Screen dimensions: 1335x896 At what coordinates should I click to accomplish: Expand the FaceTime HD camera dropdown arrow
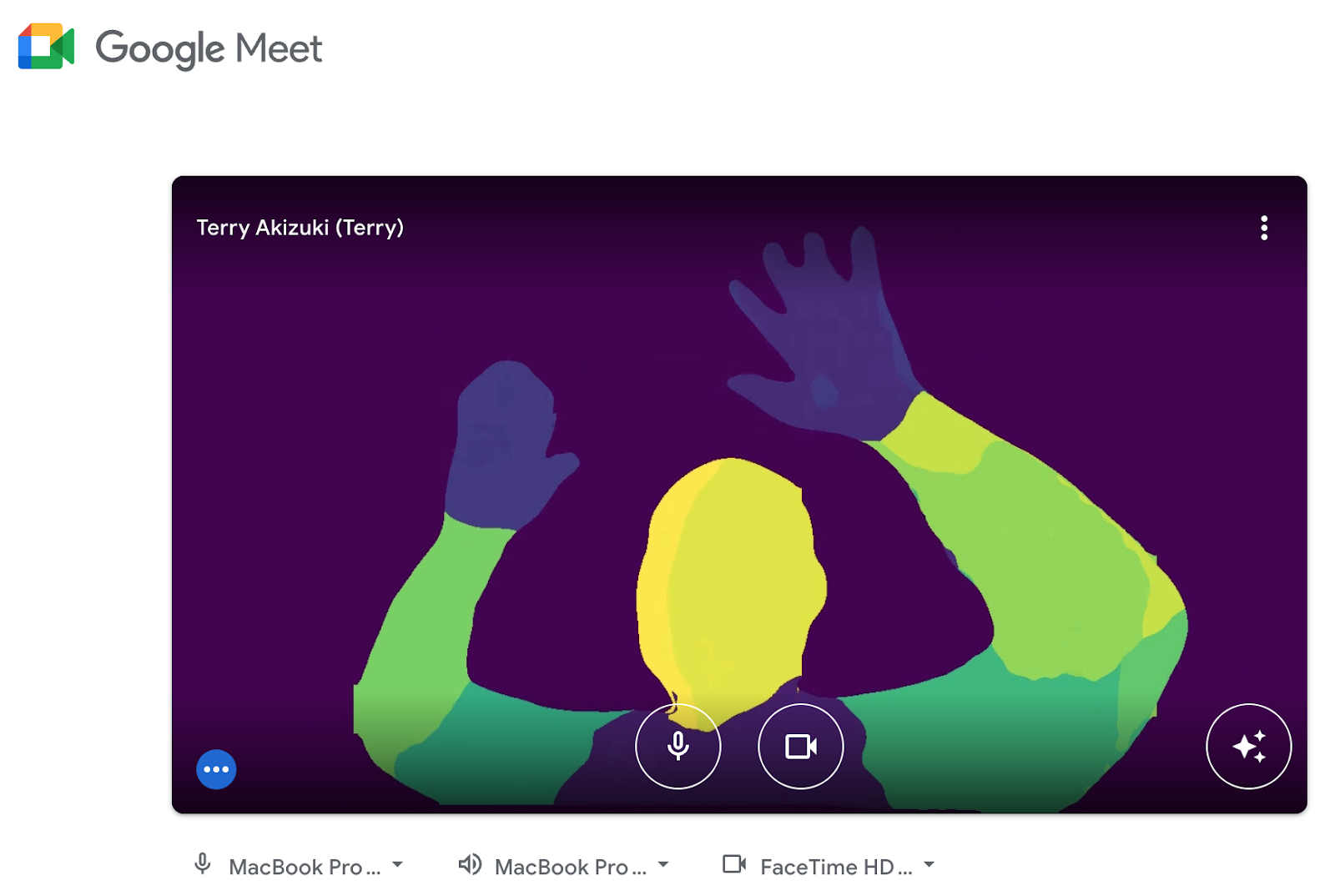pyautogui.click(x=929, y=865)
